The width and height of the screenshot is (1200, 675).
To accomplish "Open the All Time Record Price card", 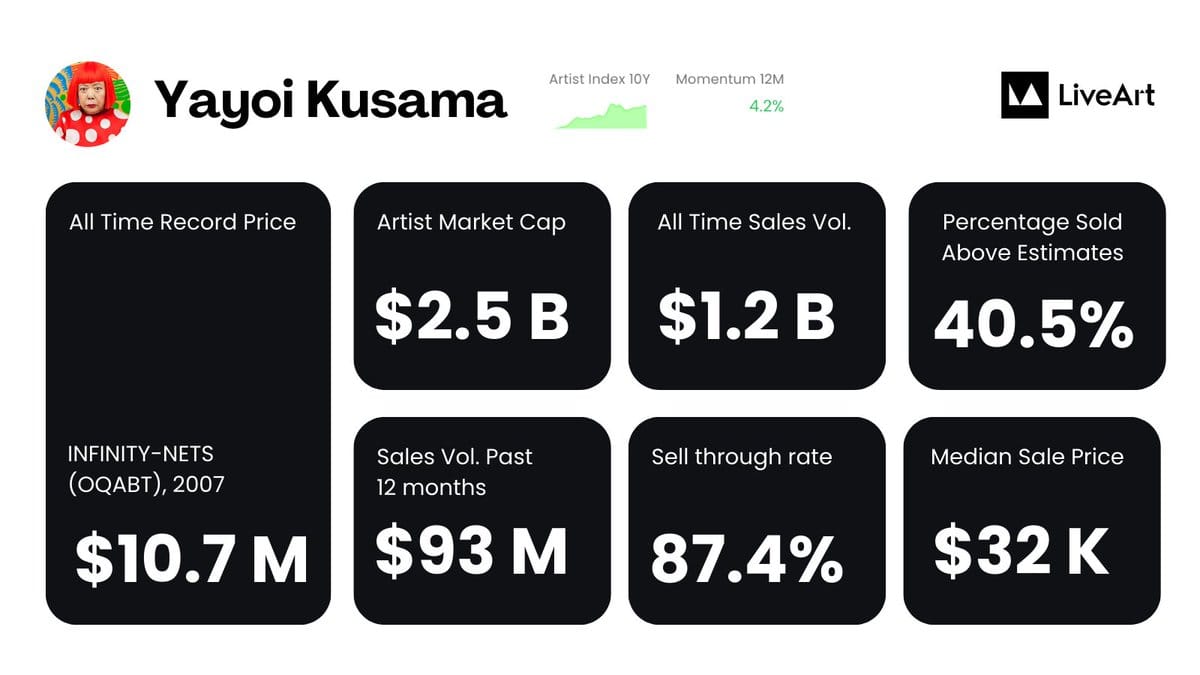I will click(188, 403).
